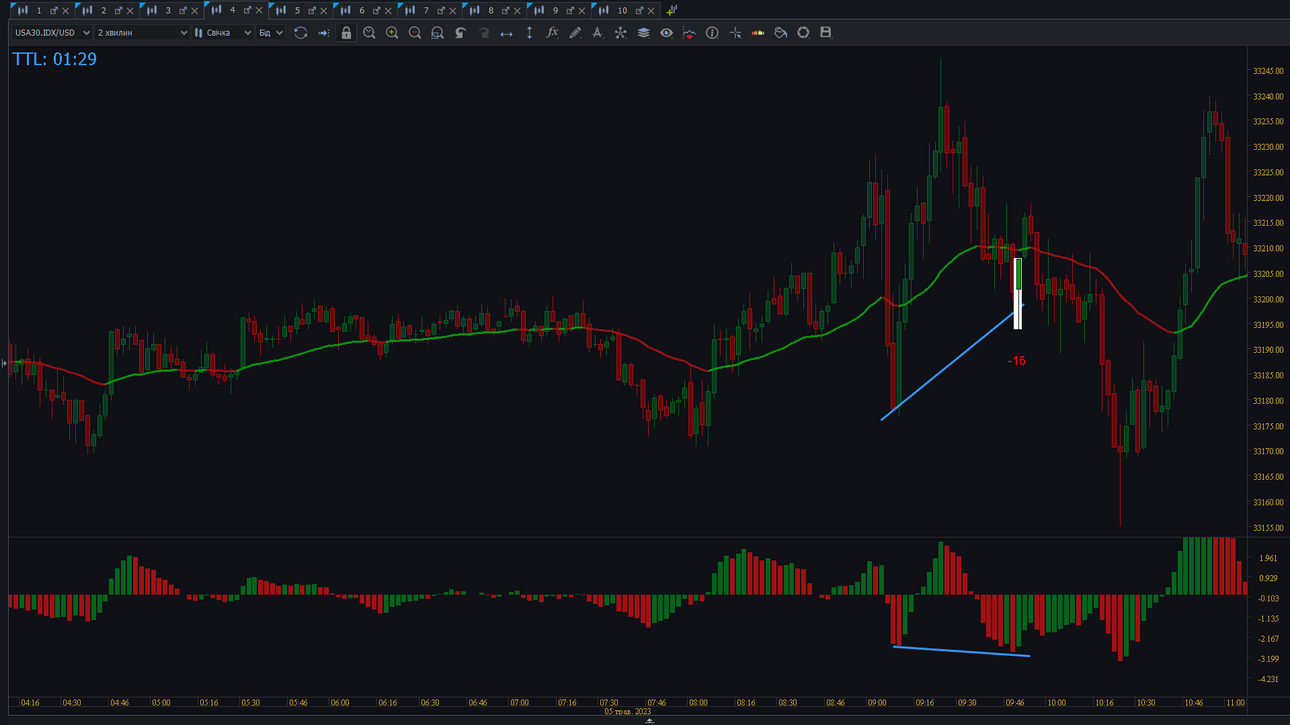Click the auto-shift chart arrow icon
This screenshot has height=725, width=1290.
[x=323, y=33]
